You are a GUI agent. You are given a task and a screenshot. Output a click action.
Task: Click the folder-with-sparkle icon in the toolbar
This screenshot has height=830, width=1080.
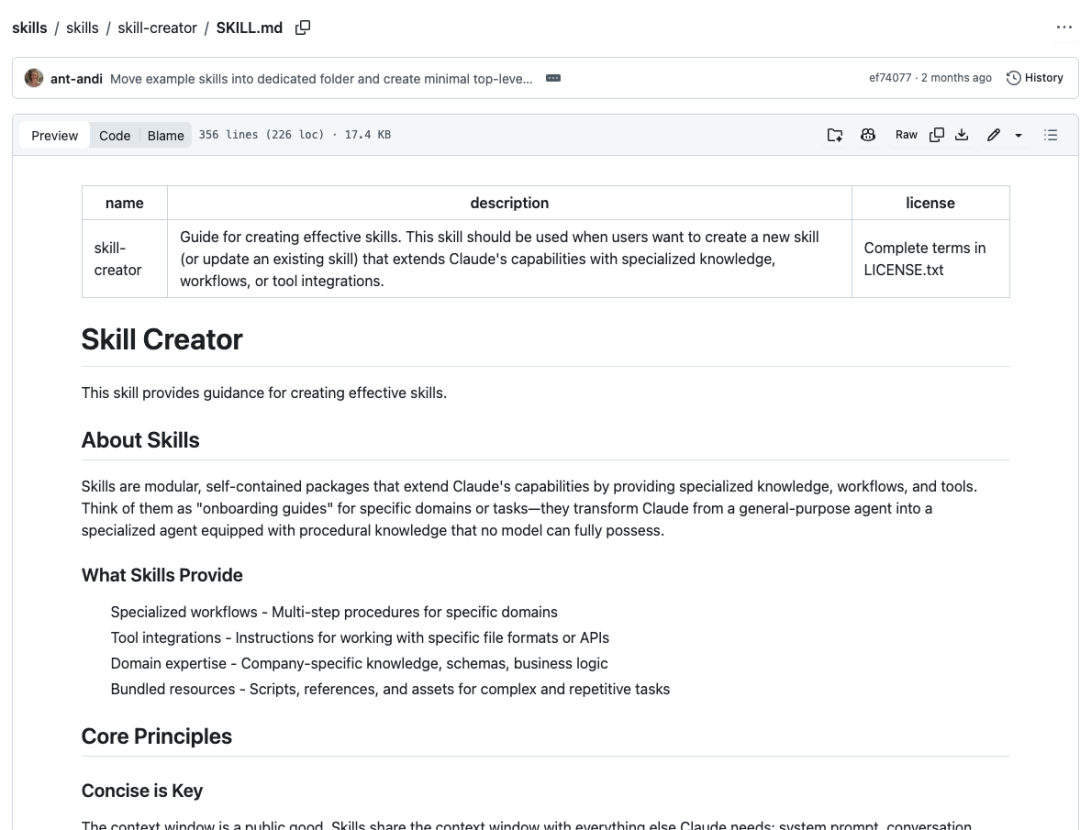point(836,135)
